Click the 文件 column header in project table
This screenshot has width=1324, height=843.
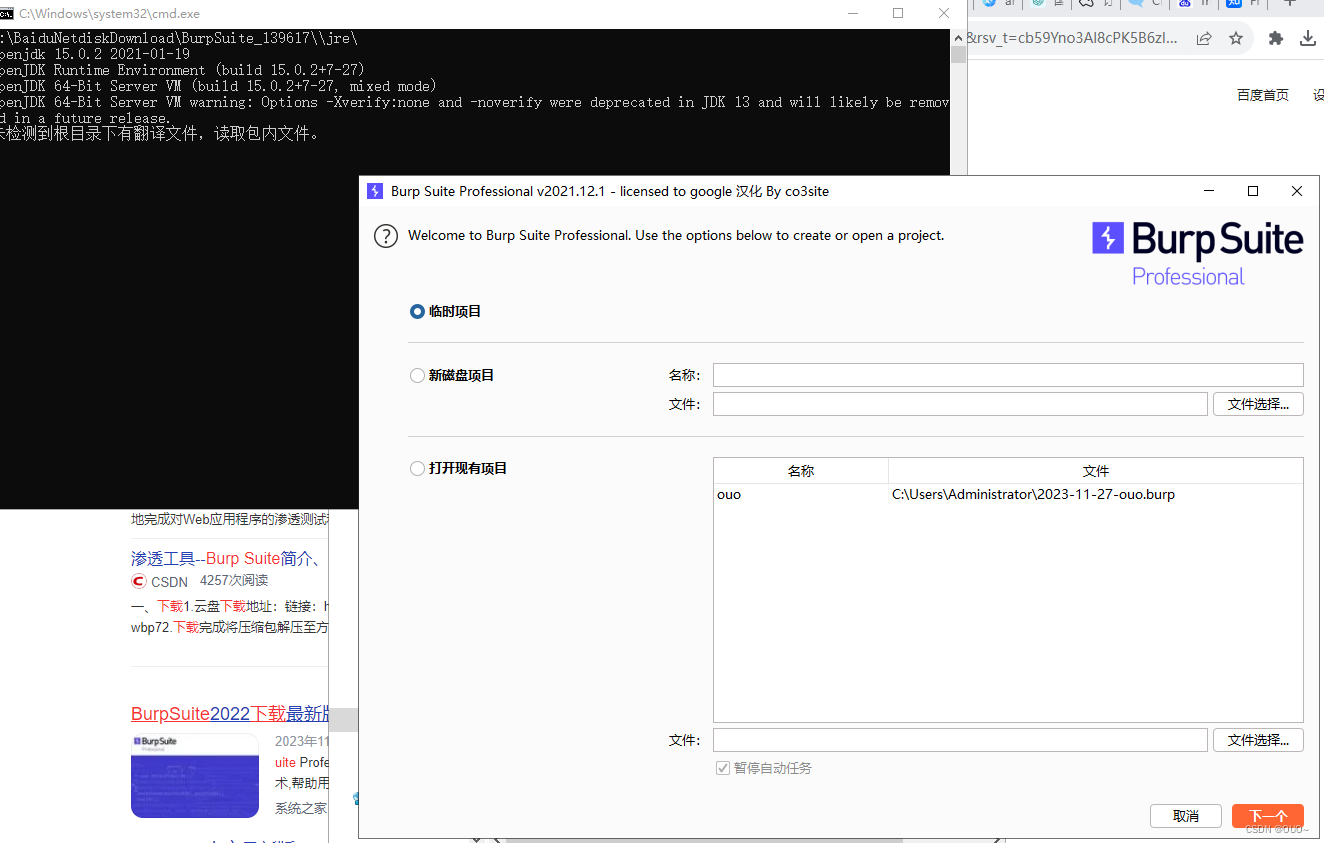click(1096, 471)
